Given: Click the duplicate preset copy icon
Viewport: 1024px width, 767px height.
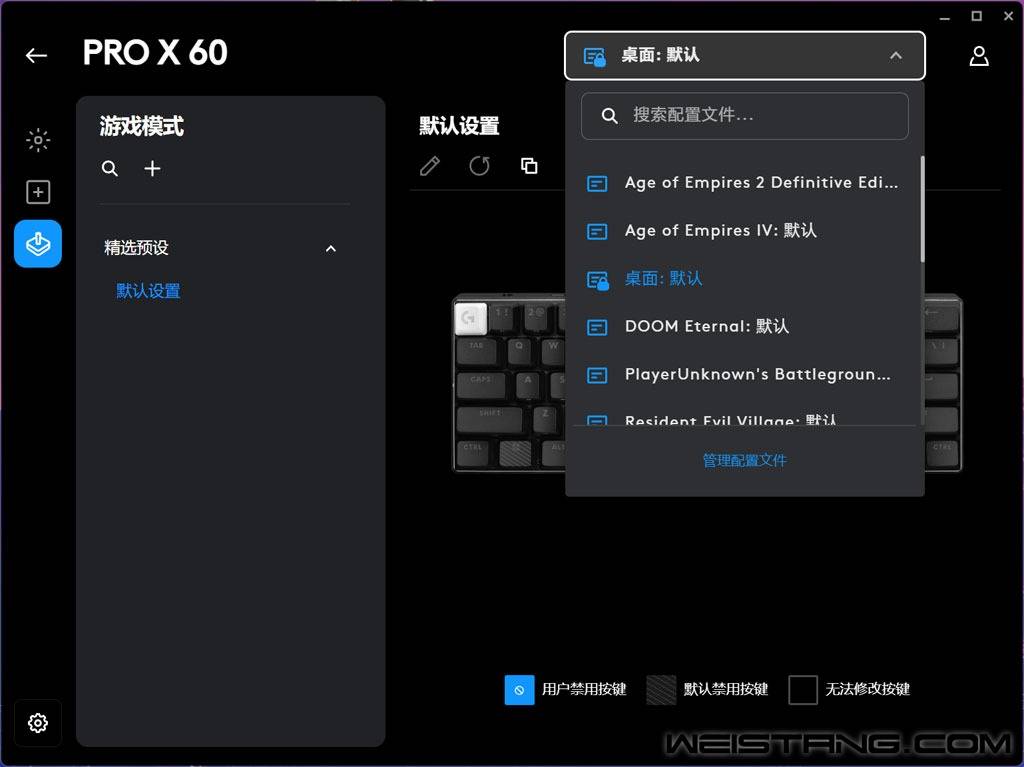Looking at the screenshot, I should 529,166.
